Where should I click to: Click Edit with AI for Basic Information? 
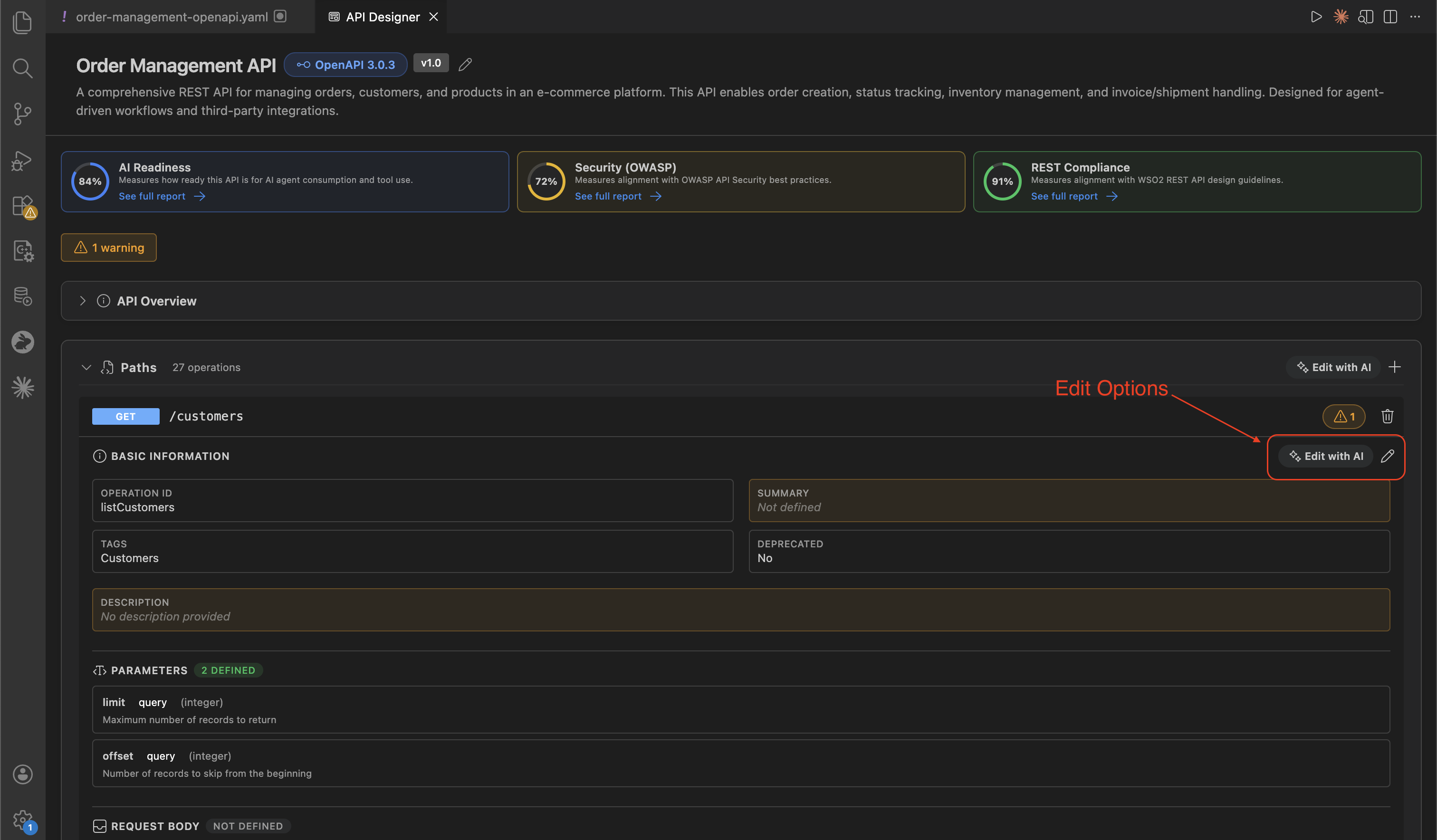pos(1326,456)
